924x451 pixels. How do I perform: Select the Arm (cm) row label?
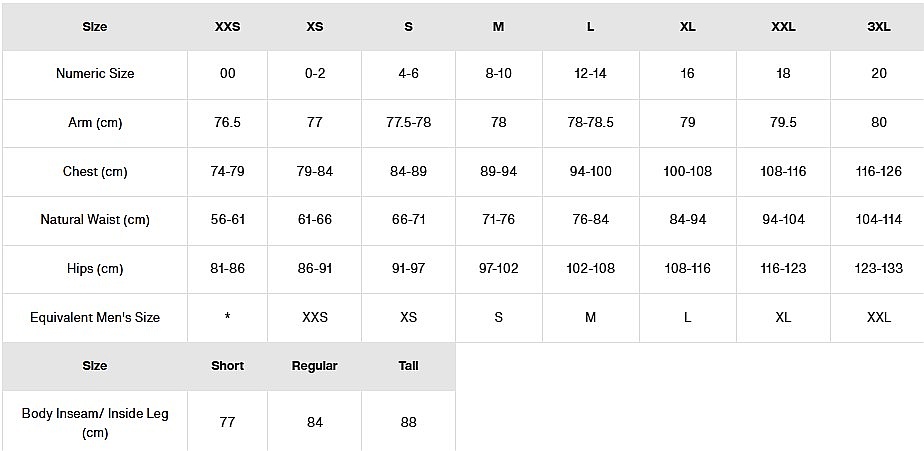[95, 123]
